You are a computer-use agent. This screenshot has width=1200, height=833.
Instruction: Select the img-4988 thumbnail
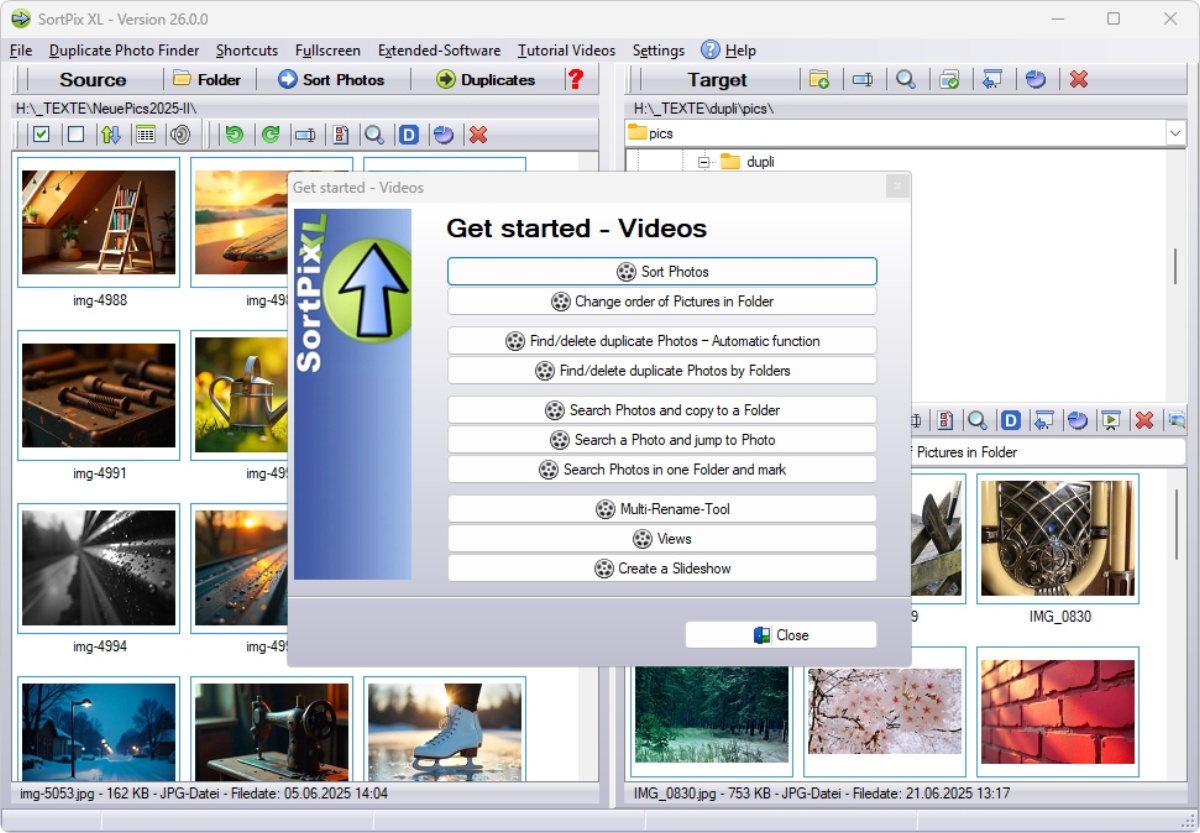[99, 222]
